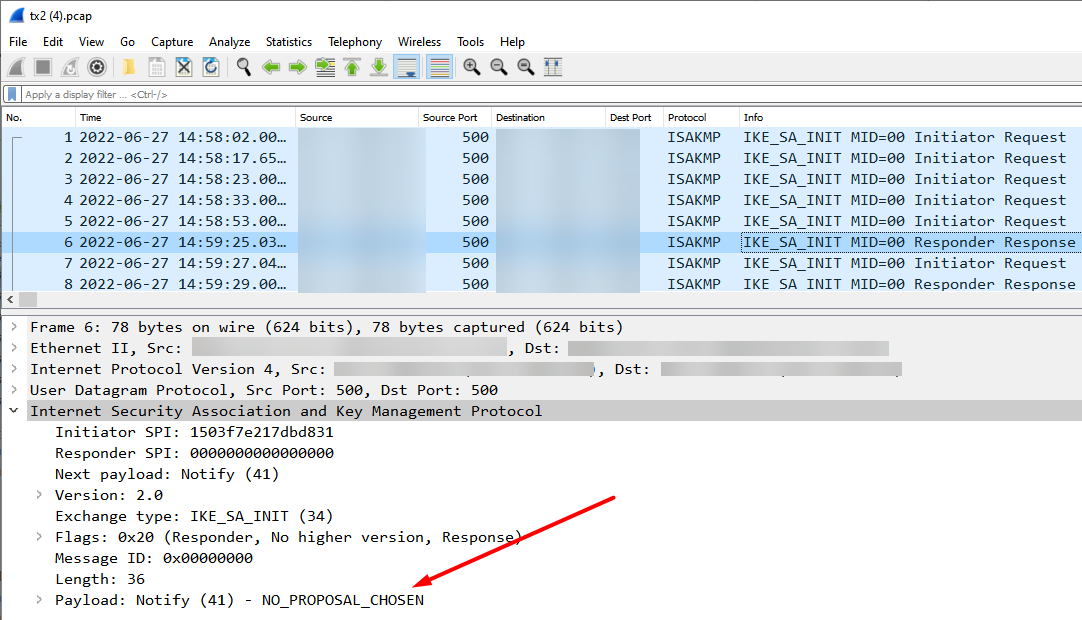Reload this capture file

210,66
